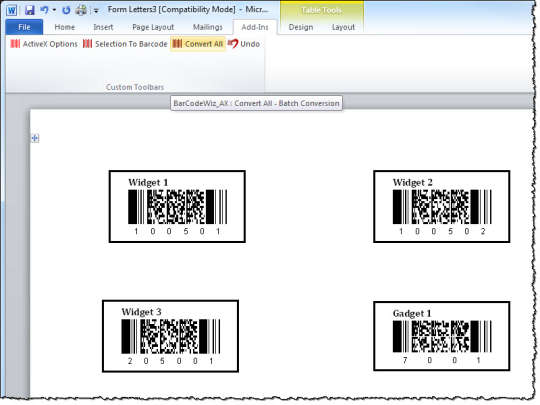This screenshot has height=405, width=540.
Task: Click the red Undo arrow icon
Action: (233, 44)
